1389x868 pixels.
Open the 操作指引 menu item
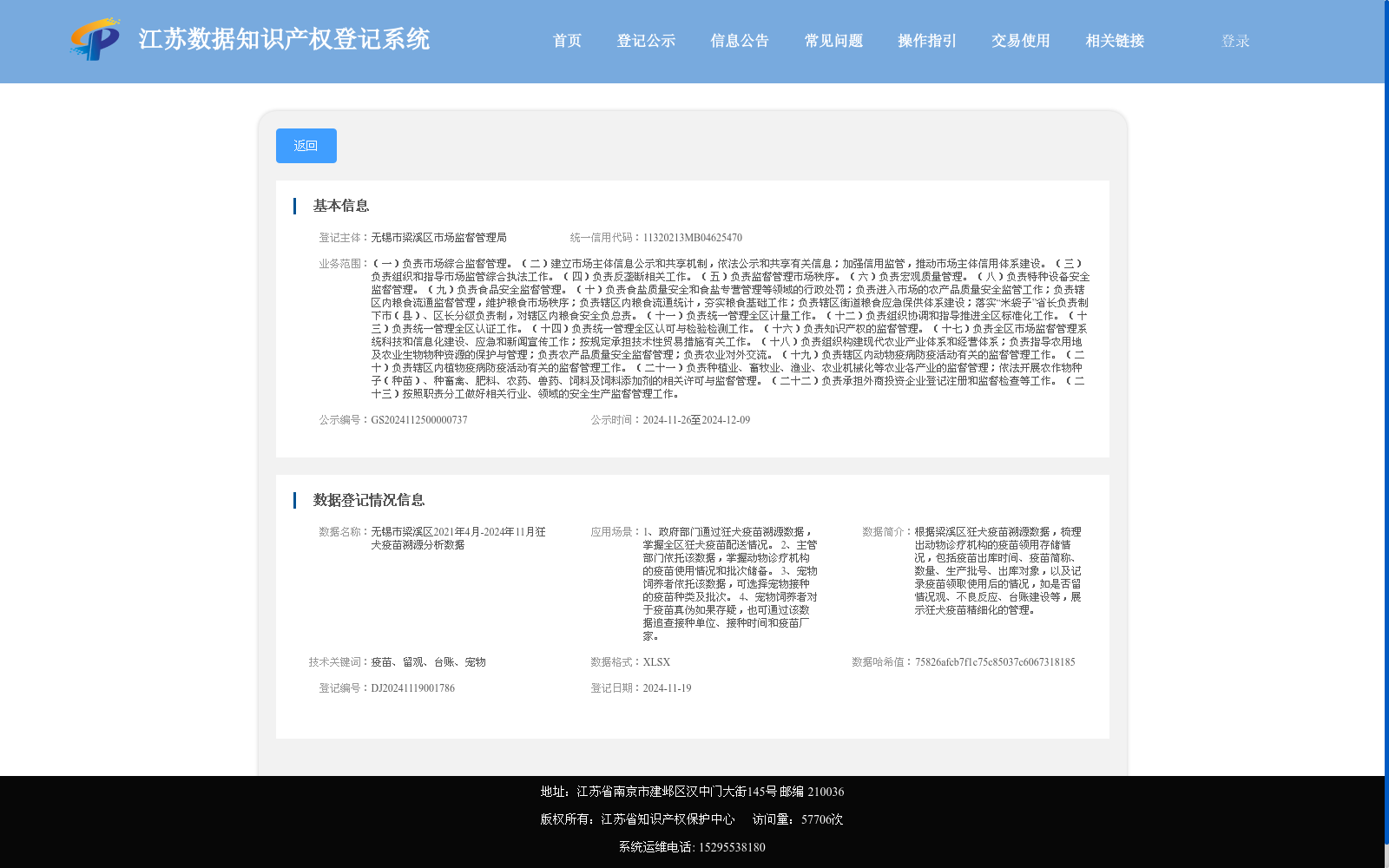927,41
